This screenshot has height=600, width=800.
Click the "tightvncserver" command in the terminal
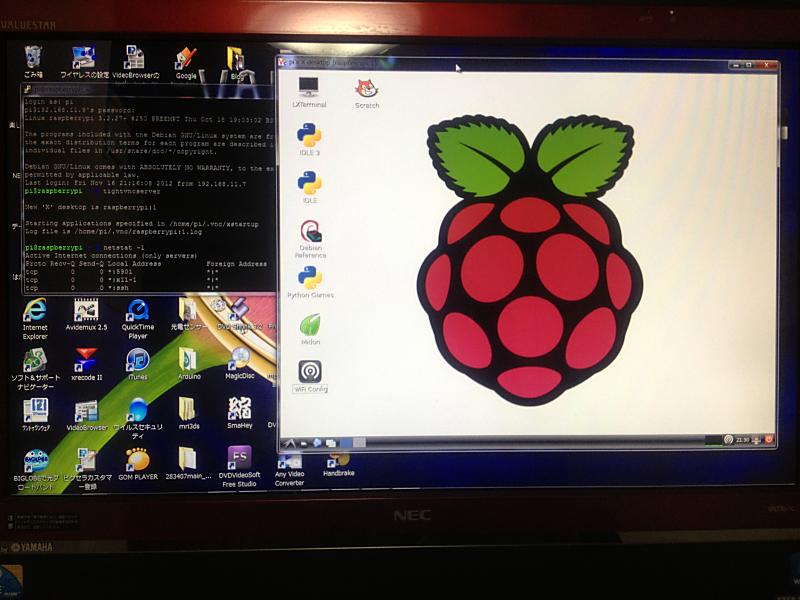pos(131,191)
